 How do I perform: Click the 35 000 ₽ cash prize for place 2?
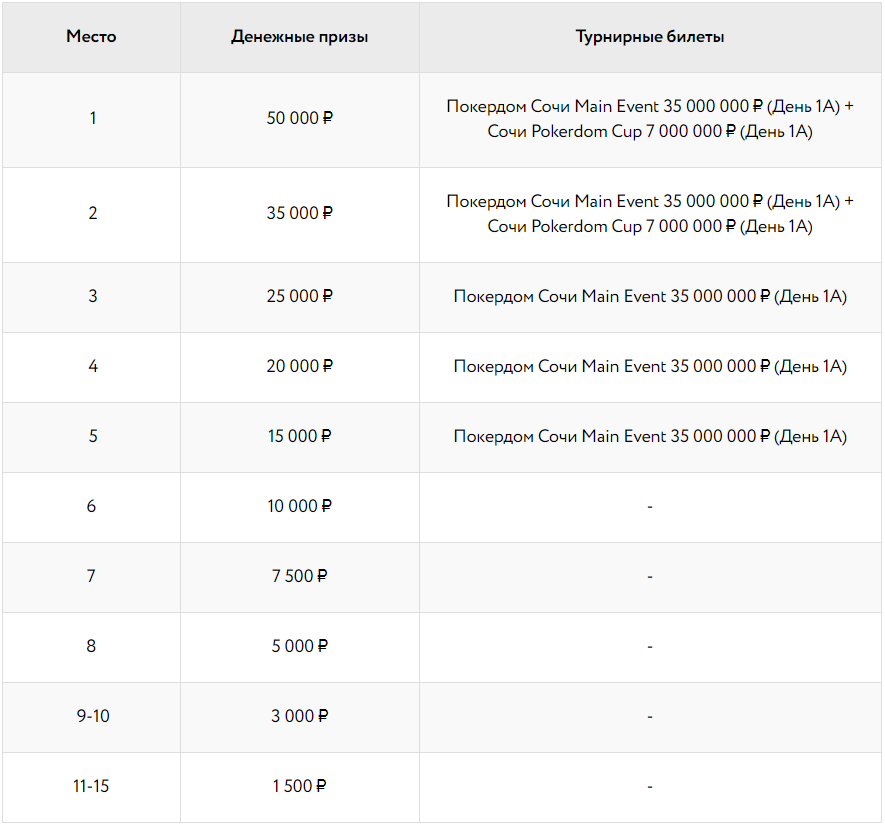[299, 213]
